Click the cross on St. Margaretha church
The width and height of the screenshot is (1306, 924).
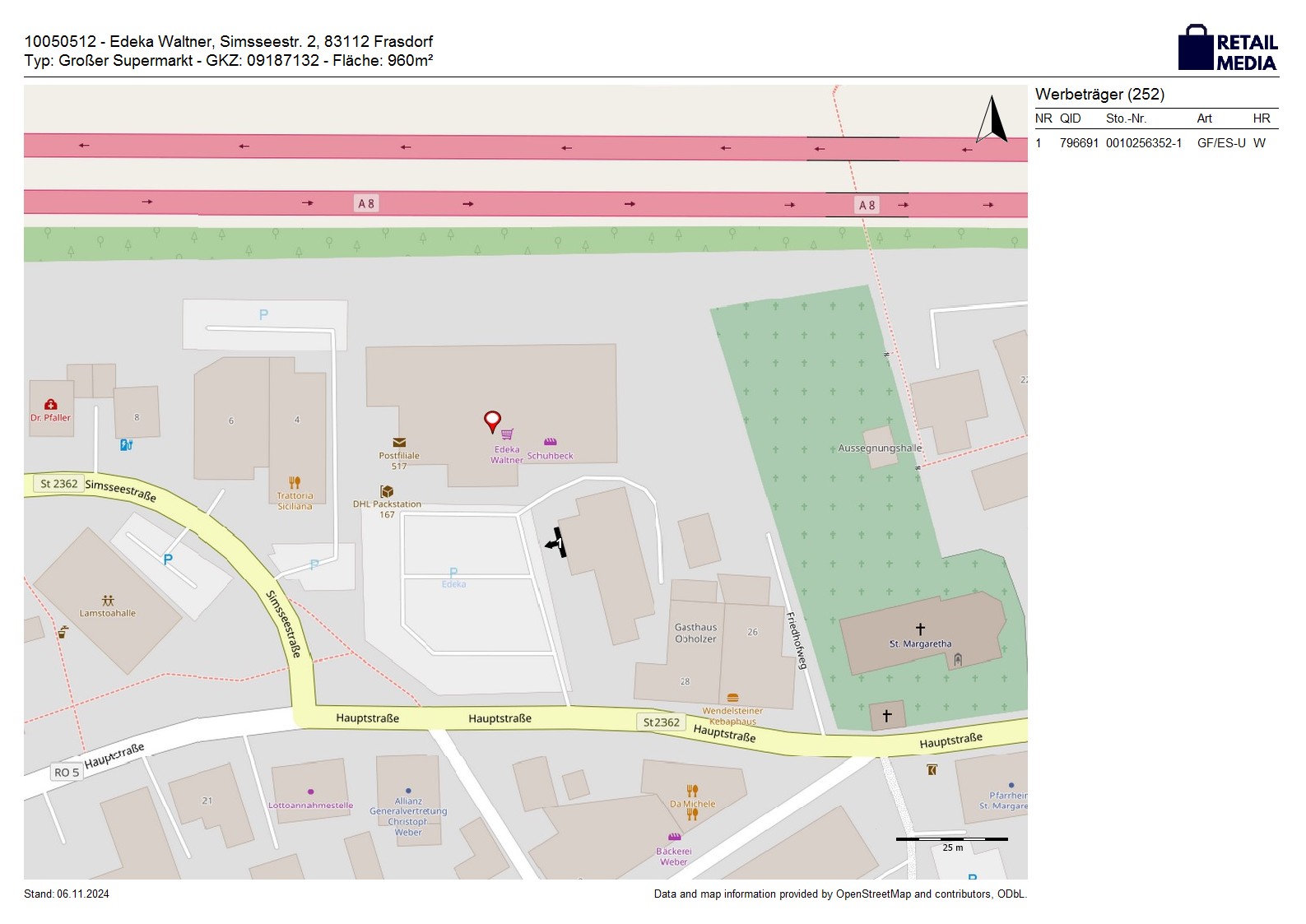[920, 629]
